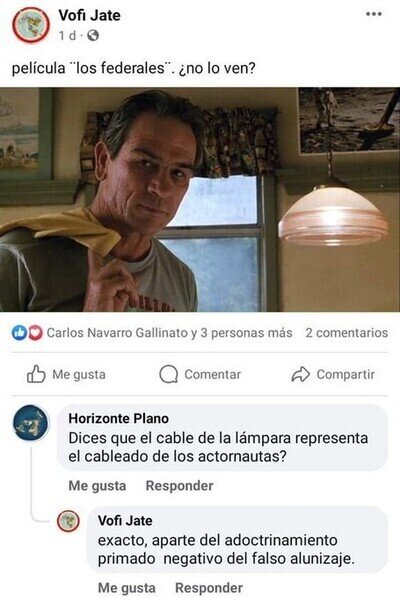
Task: Click the thumbs-up Me gusta icon
Action: click(36, 374)
